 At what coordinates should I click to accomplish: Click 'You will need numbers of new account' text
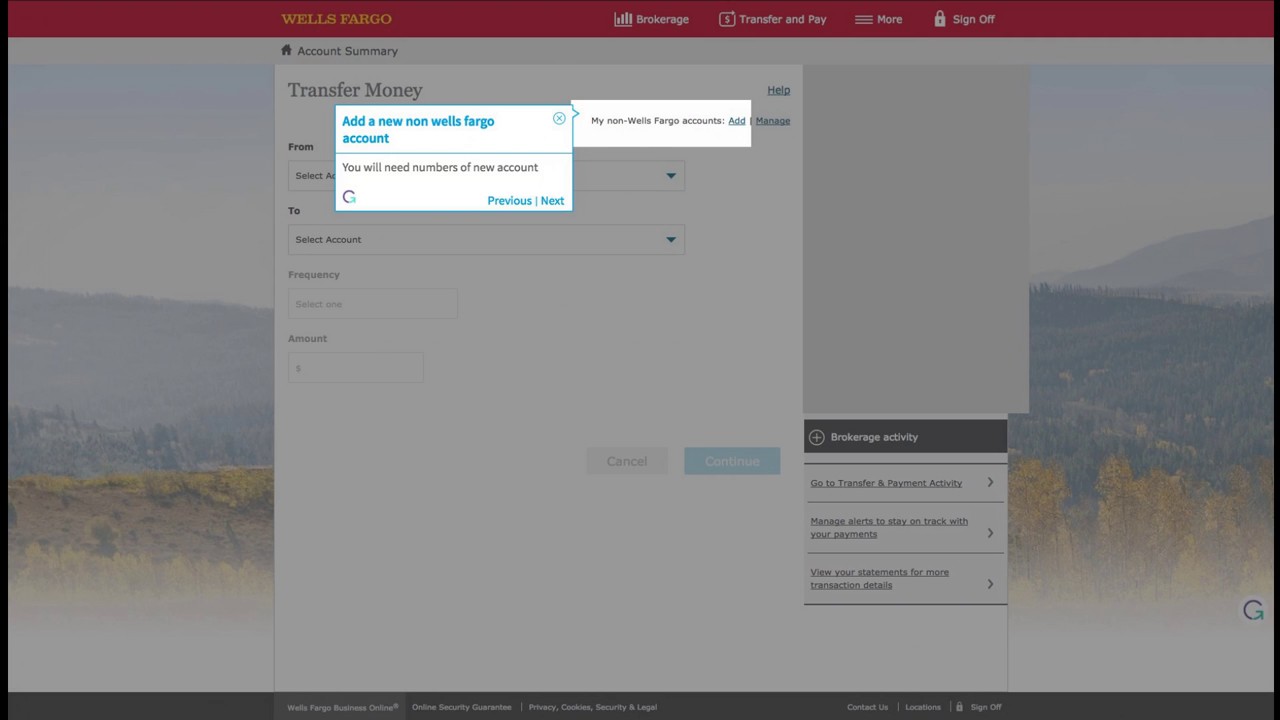pos(440,168)
